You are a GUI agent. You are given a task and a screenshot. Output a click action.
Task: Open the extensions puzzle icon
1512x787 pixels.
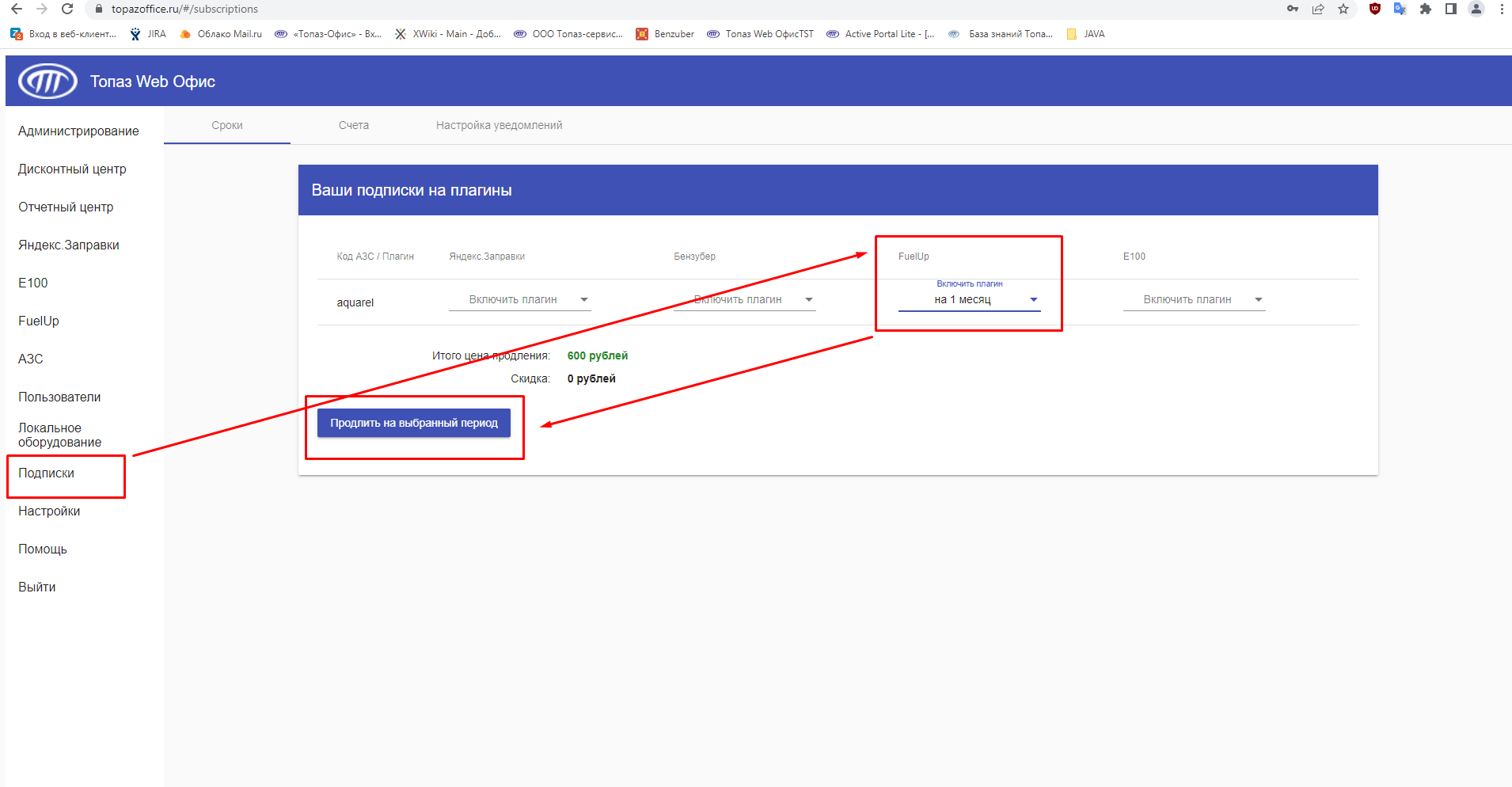[x=1426, y=9]
